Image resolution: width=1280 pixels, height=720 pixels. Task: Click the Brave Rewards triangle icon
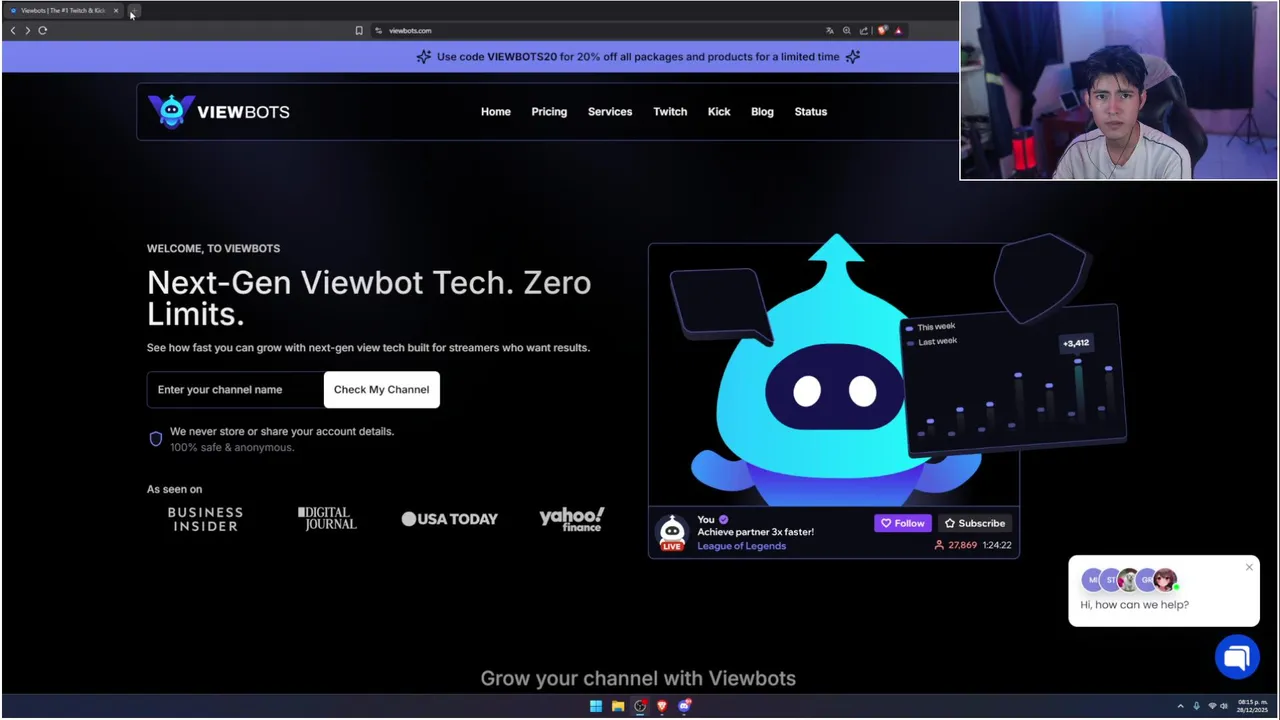898,30
